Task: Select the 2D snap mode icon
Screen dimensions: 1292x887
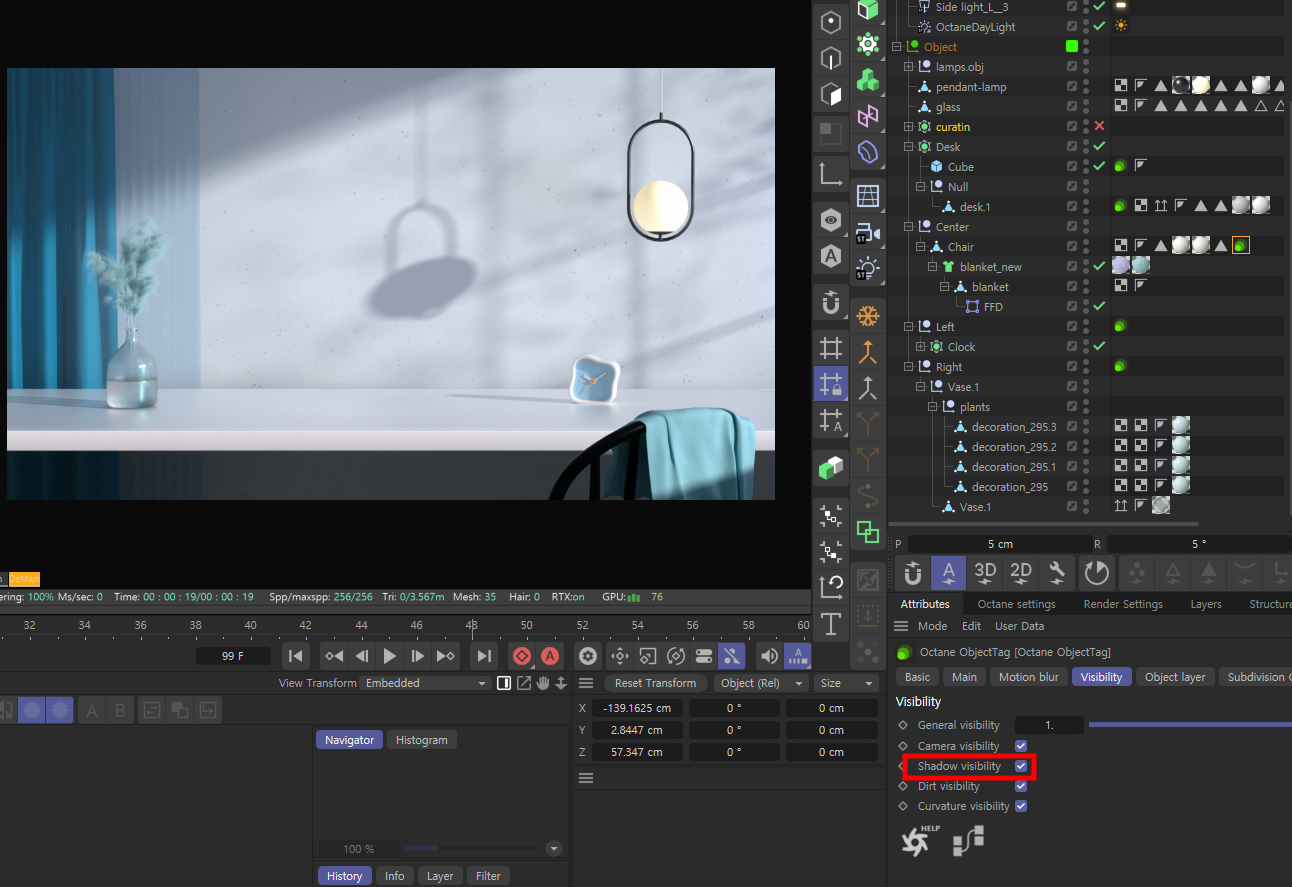Action: 1021,573
